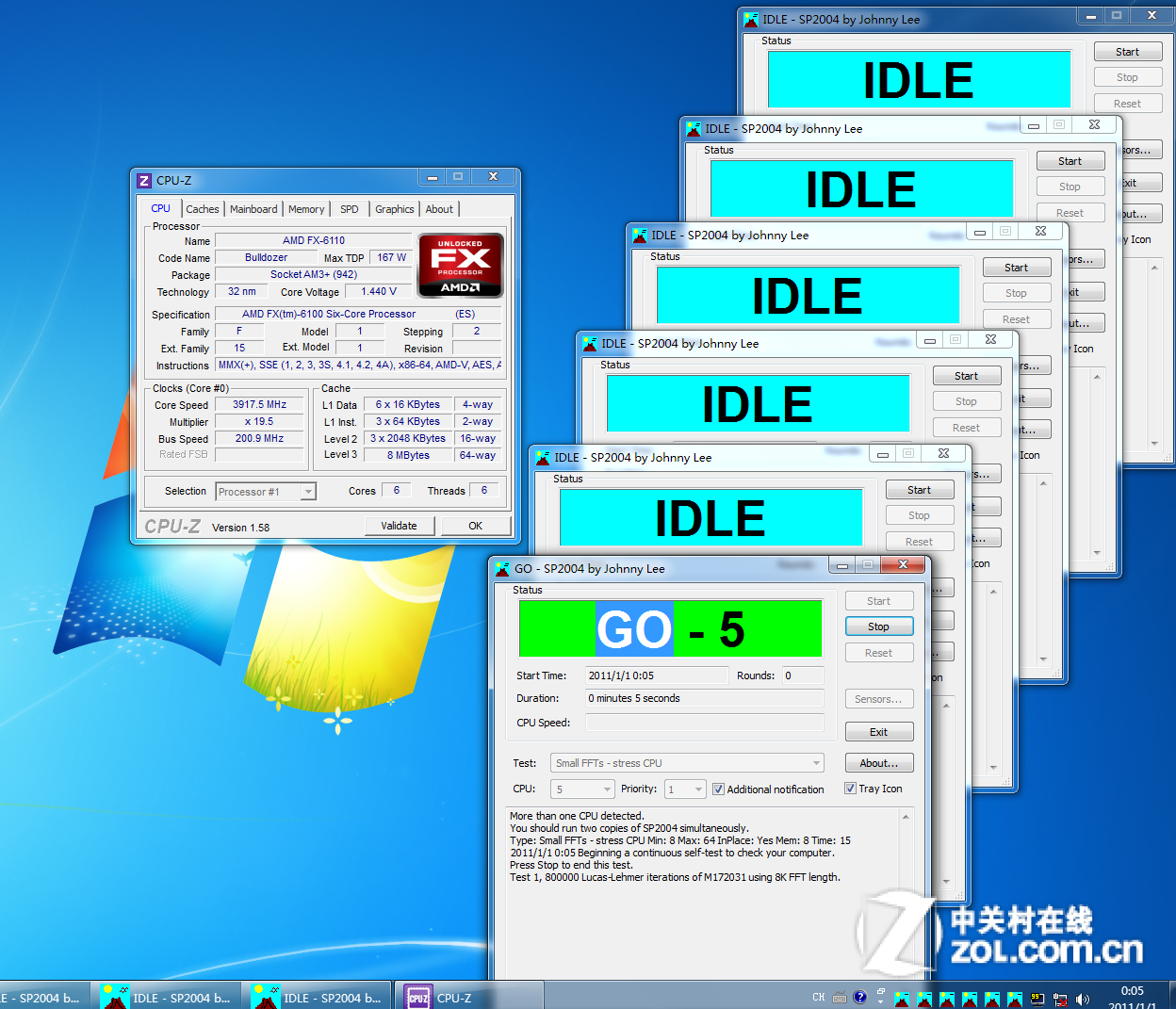Click the network connection tray icon

1060,999
